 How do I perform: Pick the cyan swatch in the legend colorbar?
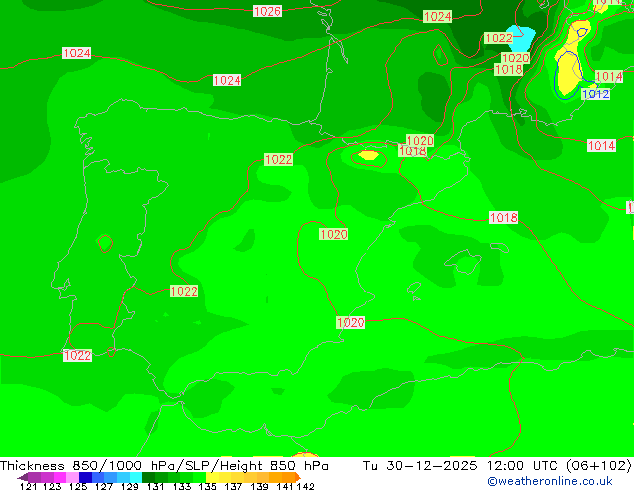pos(136,477)
